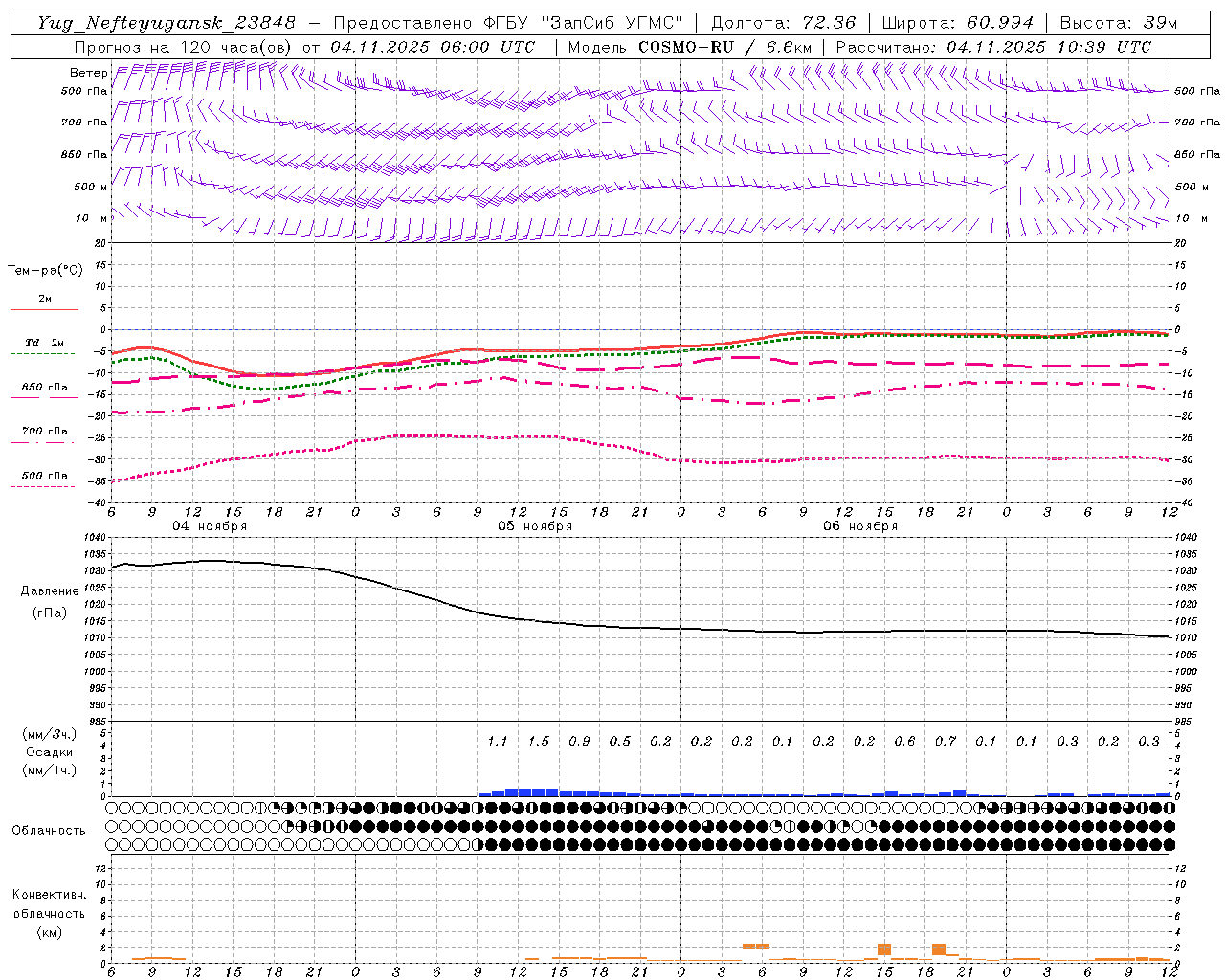
Task: Click the Рассчитано: 04.11.2025 10:39 UTC text
Action: [993, 47]
